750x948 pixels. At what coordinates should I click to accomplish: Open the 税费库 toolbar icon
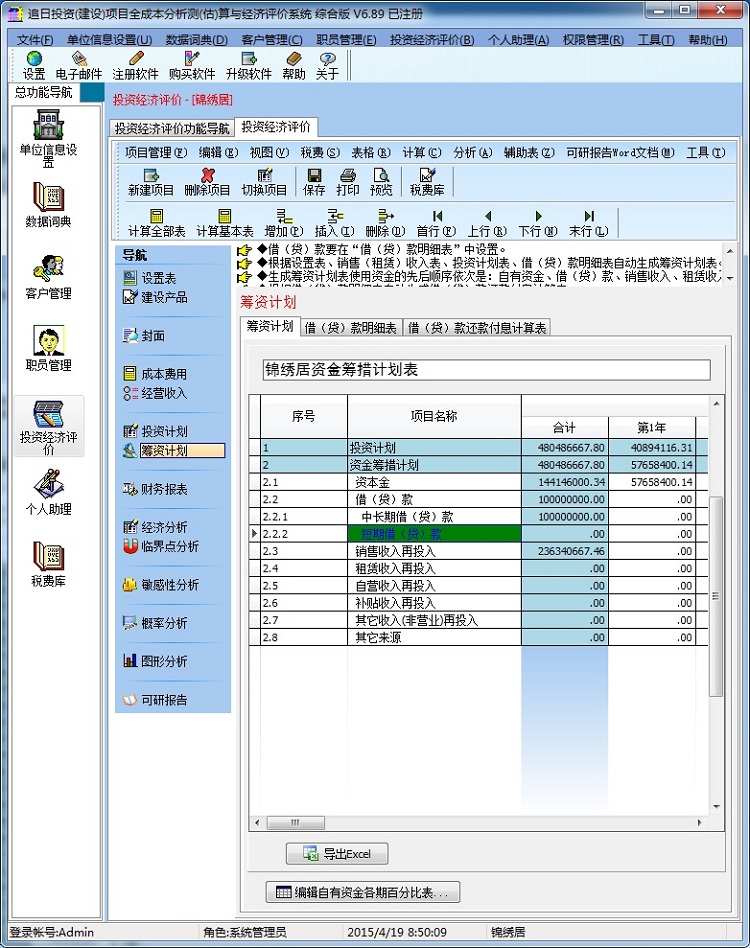(x=427, y=182)
